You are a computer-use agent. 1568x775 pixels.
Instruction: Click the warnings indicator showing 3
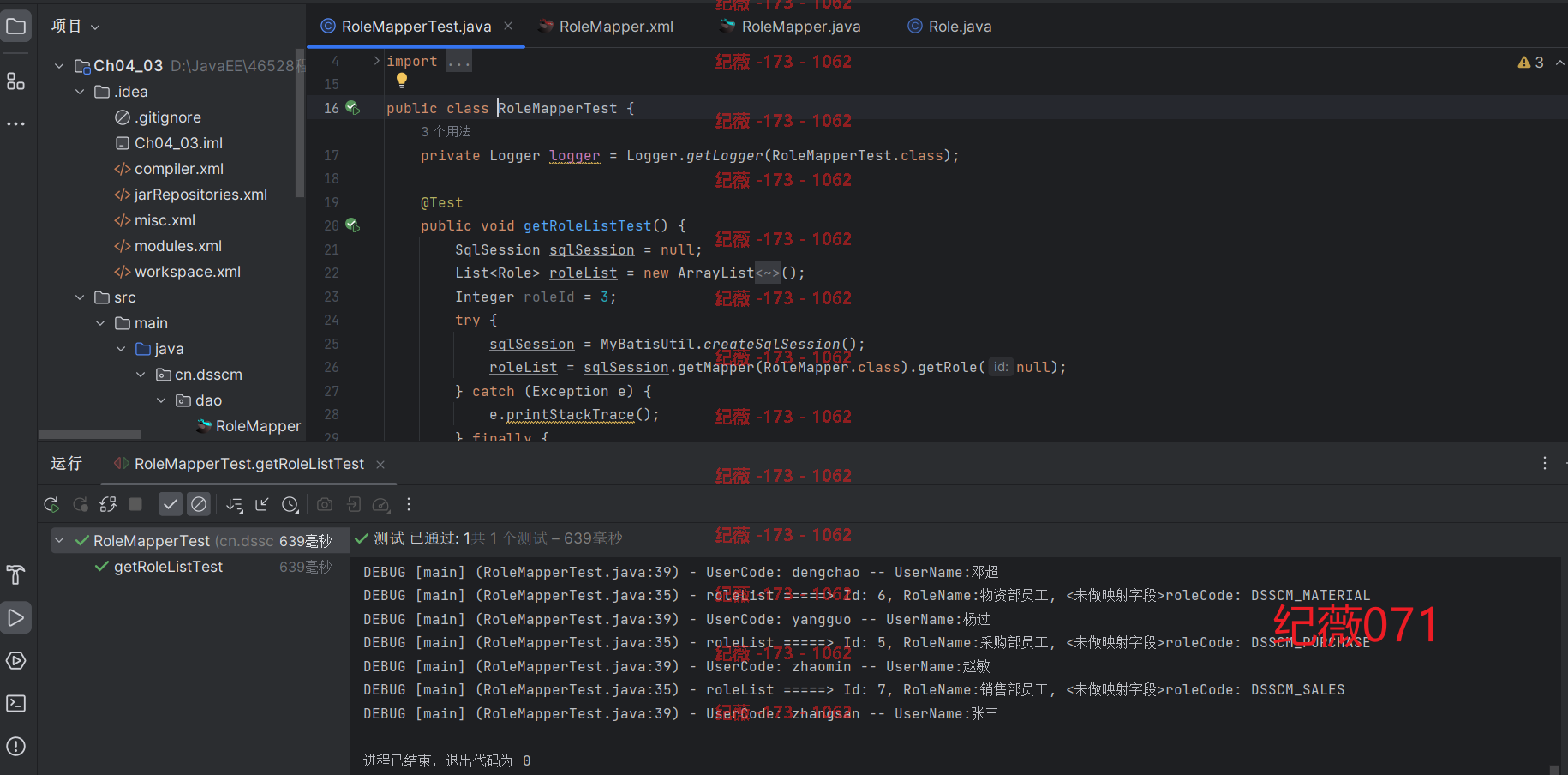[1530, 63]
